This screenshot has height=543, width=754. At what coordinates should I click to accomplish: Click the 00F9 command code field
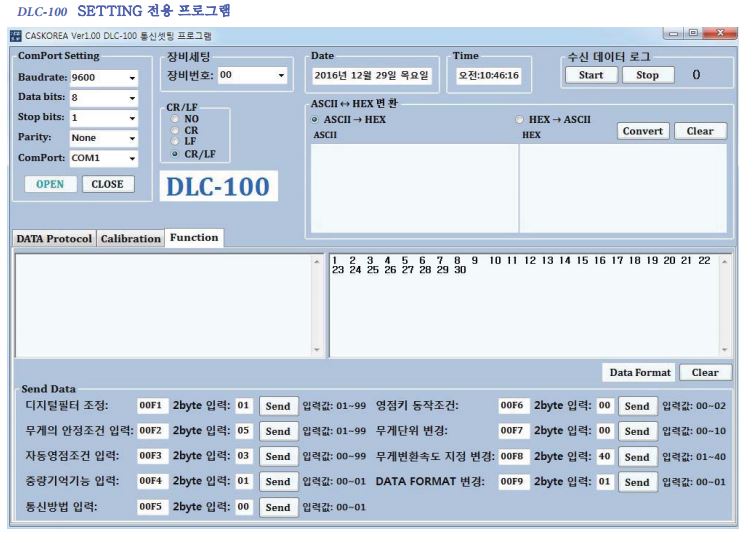[x=514, y=481]
